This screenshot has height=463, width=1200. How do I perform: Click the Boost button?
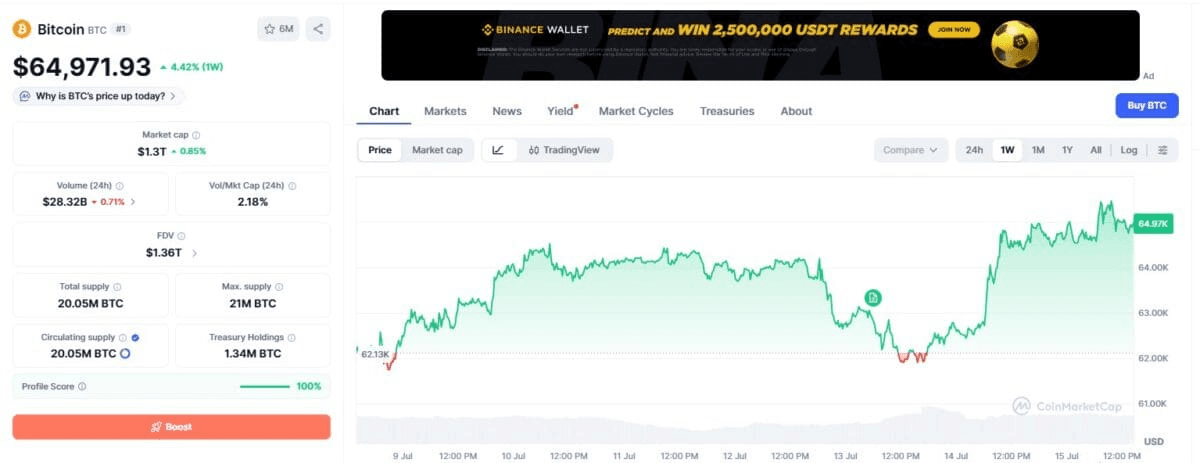click(x=171, y=427)
